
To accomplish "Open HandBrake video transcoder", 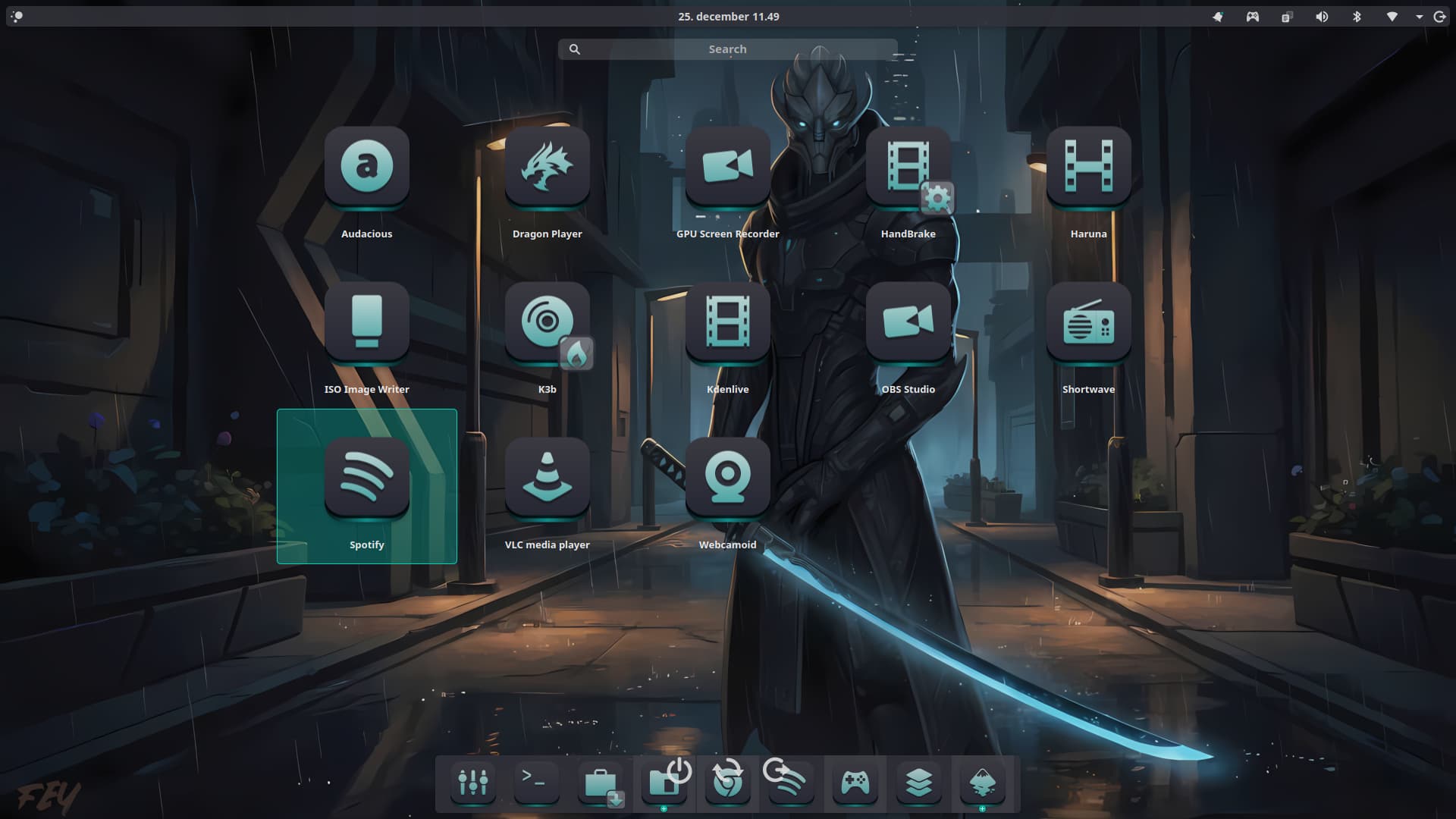I will click(x=908, y=166).
